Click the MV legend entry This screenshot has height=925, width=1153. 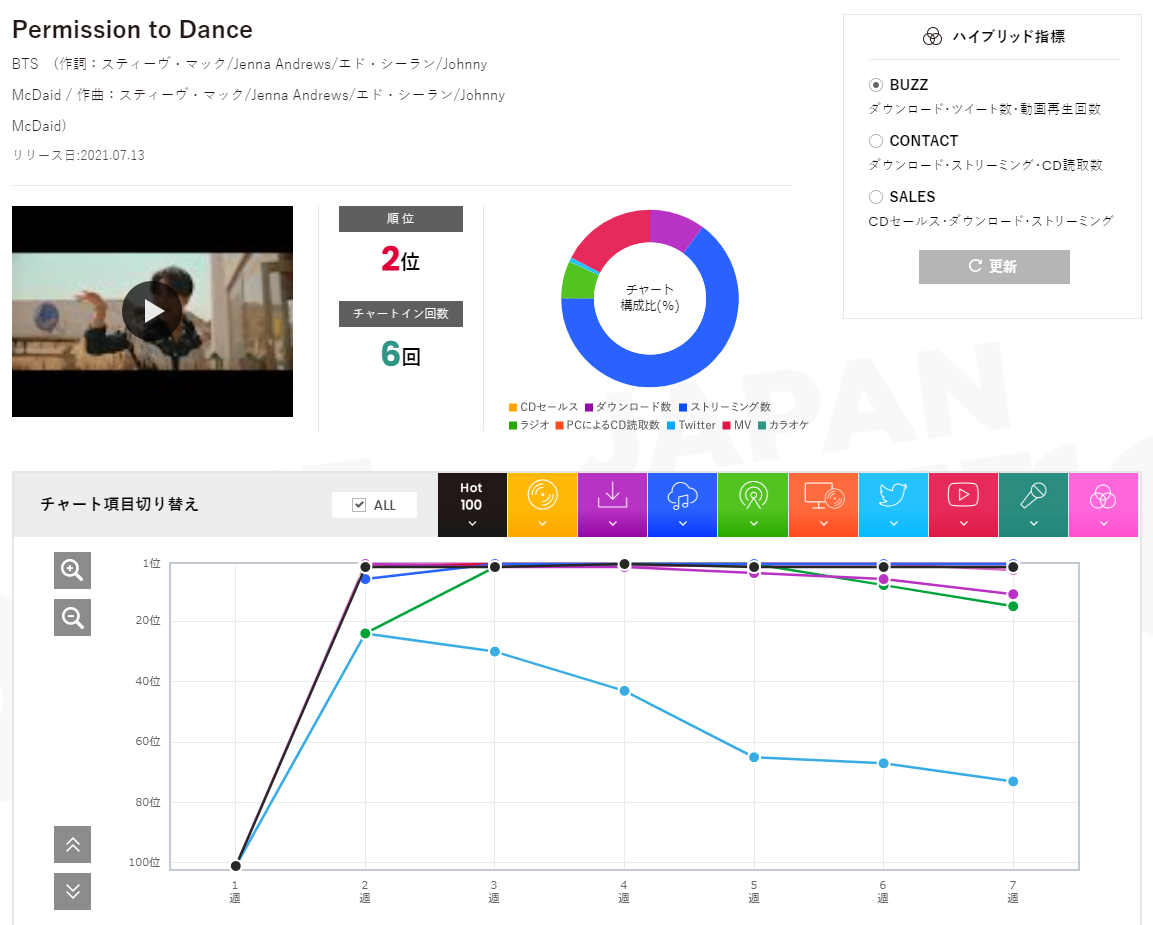pyautogui.click(x=737, y=425)
